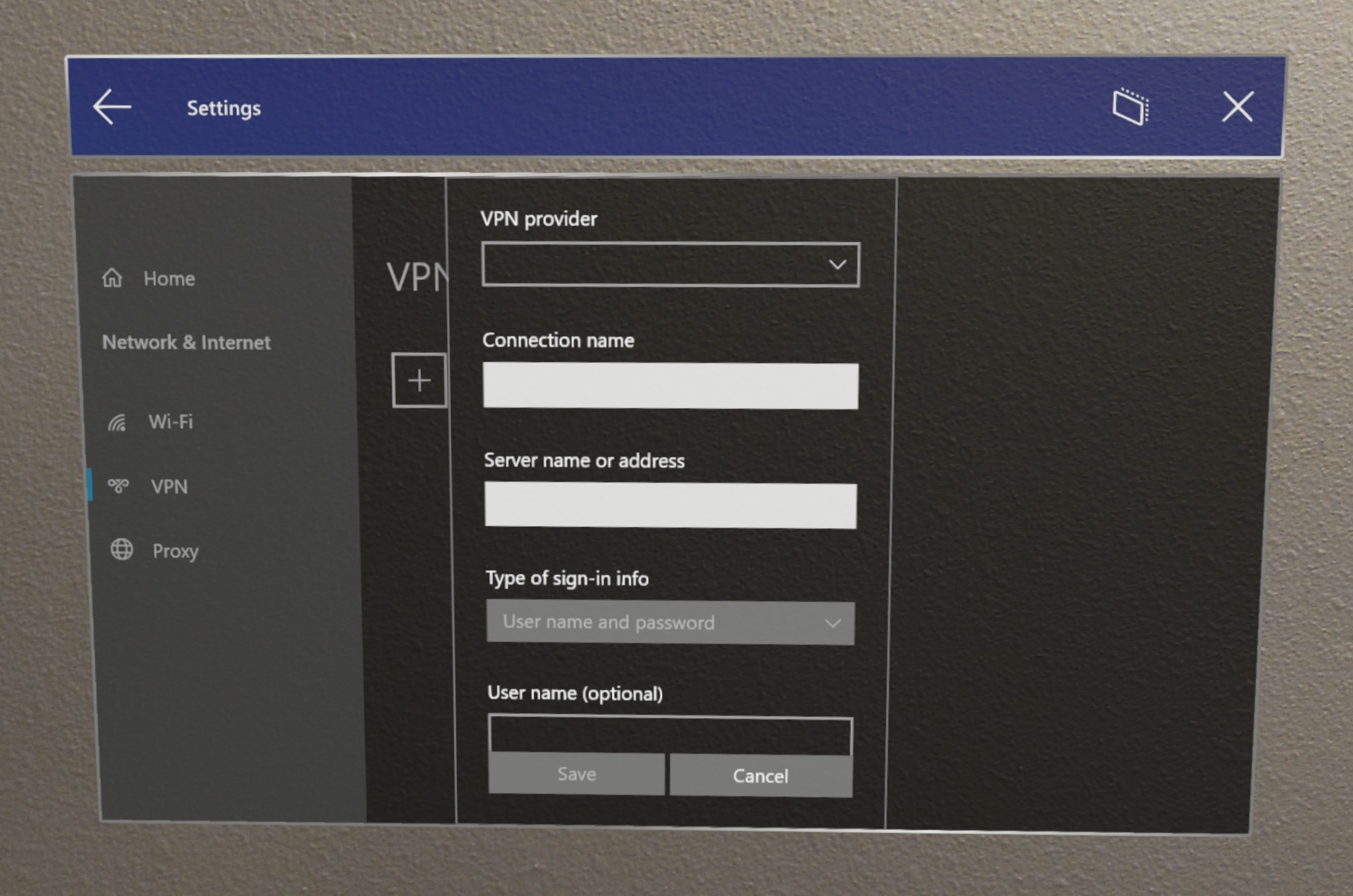1353x896 pixels.
Task: Click the Save button
Action: click(x=577, y=775)
